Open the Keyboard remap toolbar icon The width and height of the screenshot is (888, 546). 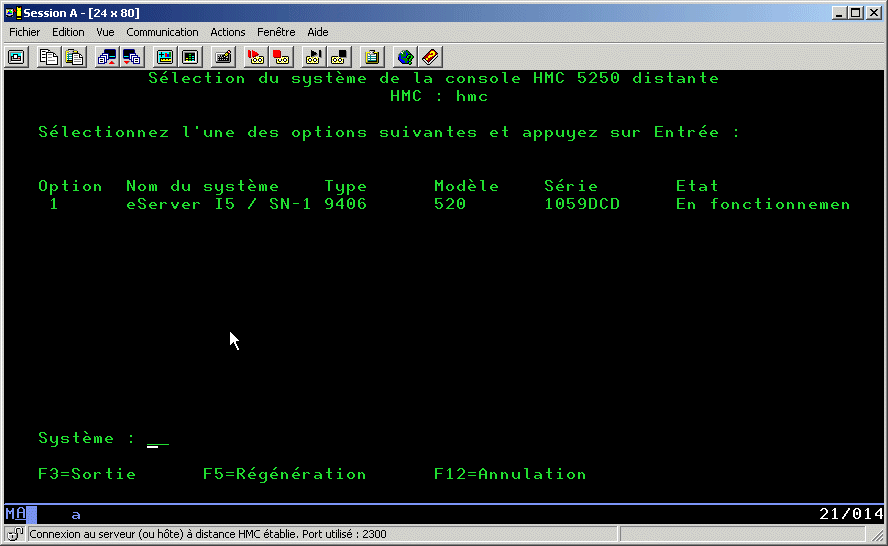223,57
